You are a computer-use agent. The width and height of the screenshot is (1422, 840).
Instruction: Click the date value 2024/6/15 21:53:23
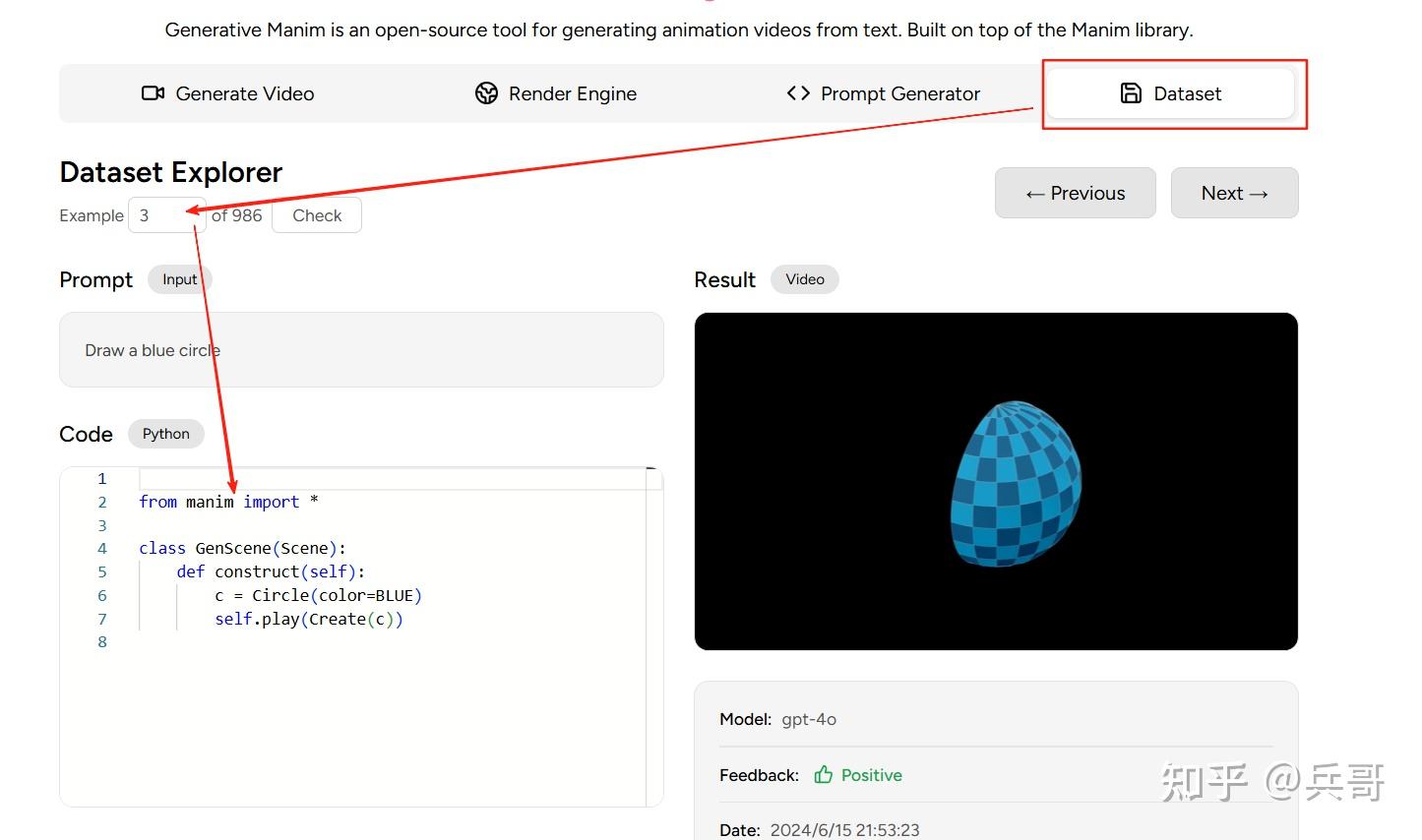click(x=844, y=830)
